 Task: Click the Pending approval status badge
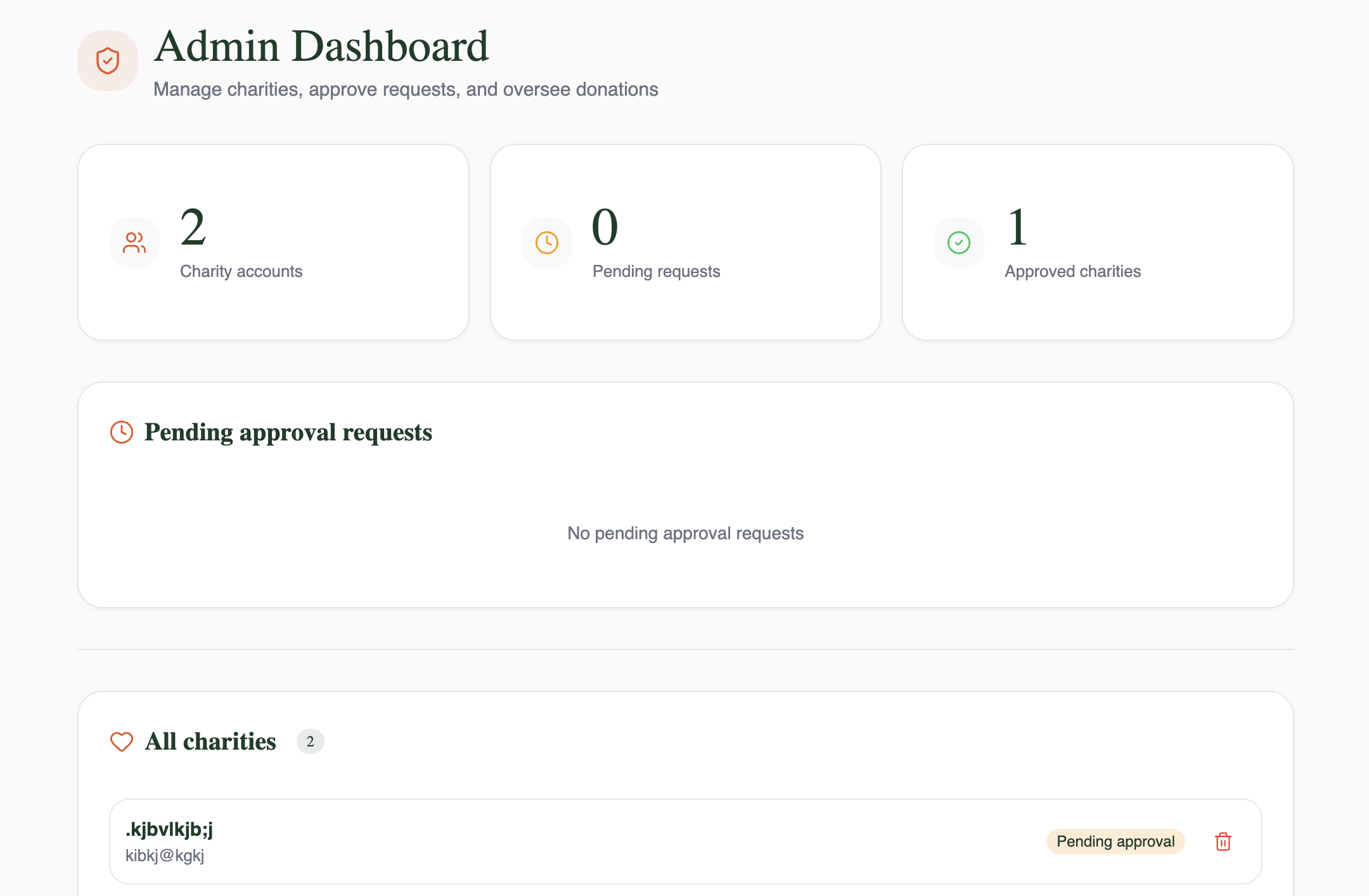[1115, 842]
